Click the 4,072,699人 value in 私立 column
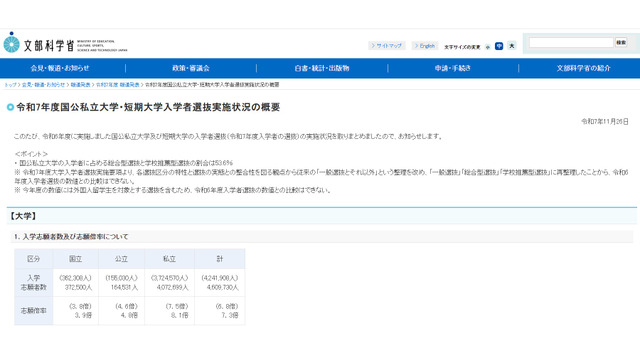Screen dimensions: 640x360 [x=173, y=287]
